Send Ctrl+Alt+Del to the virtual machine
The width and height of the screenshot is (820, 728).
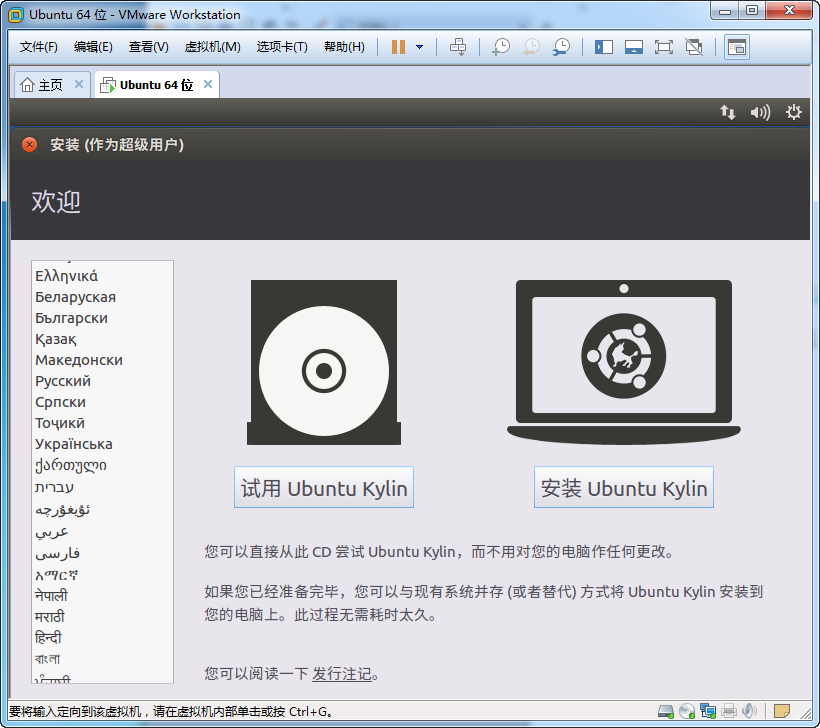coord(458,47)
